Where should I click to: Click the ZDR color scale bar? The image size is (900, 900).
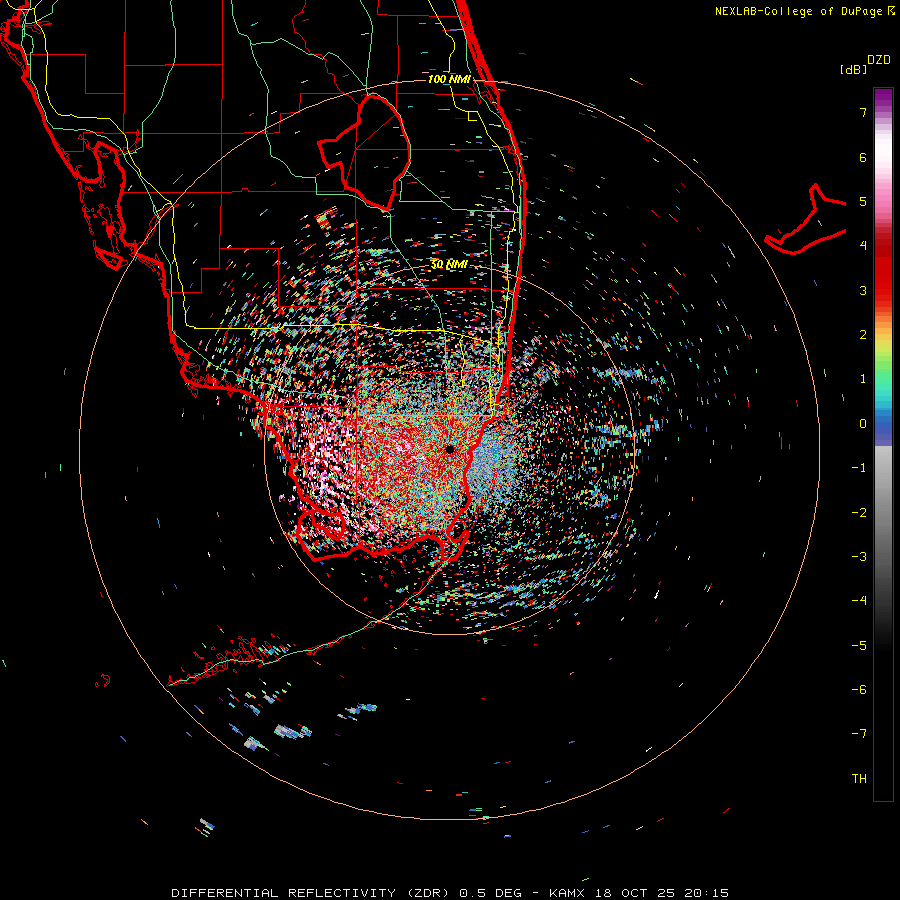[x=883, y=445]
